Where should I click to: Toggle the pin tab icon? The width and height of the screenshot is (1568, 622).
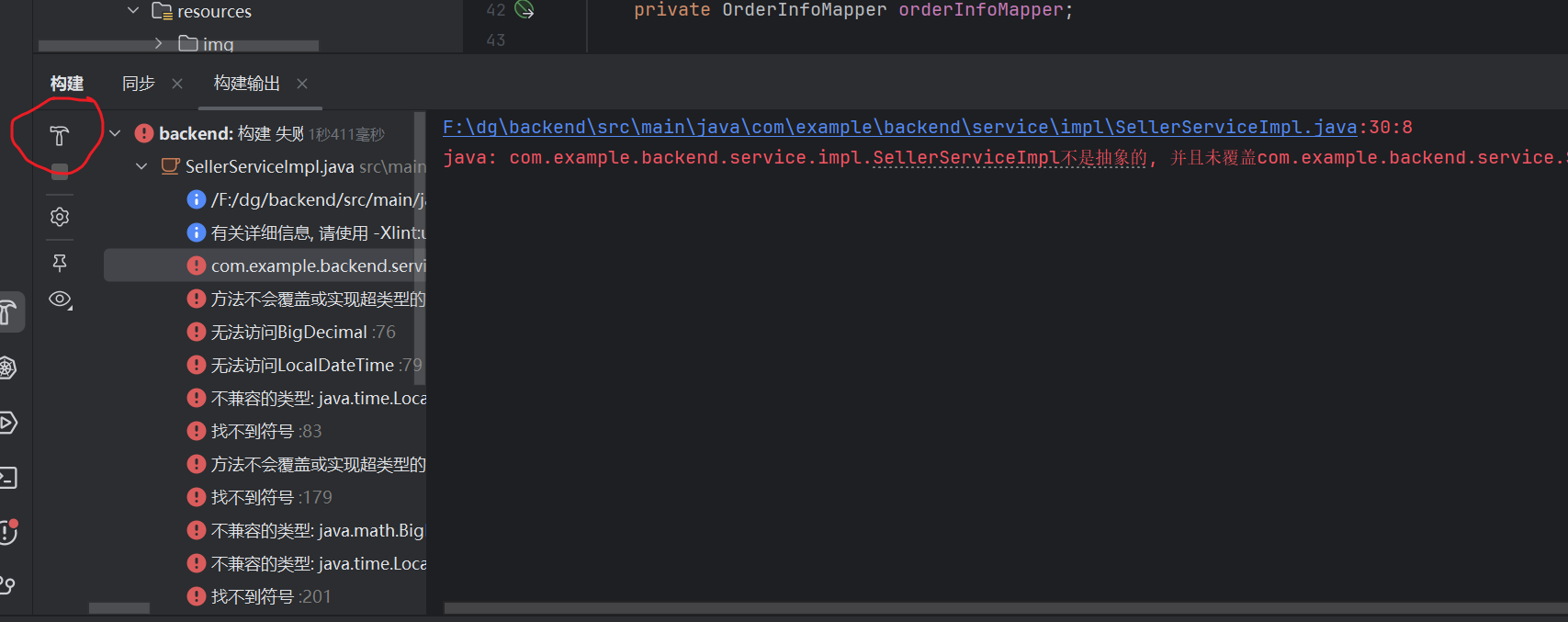(x=60, y=263)
